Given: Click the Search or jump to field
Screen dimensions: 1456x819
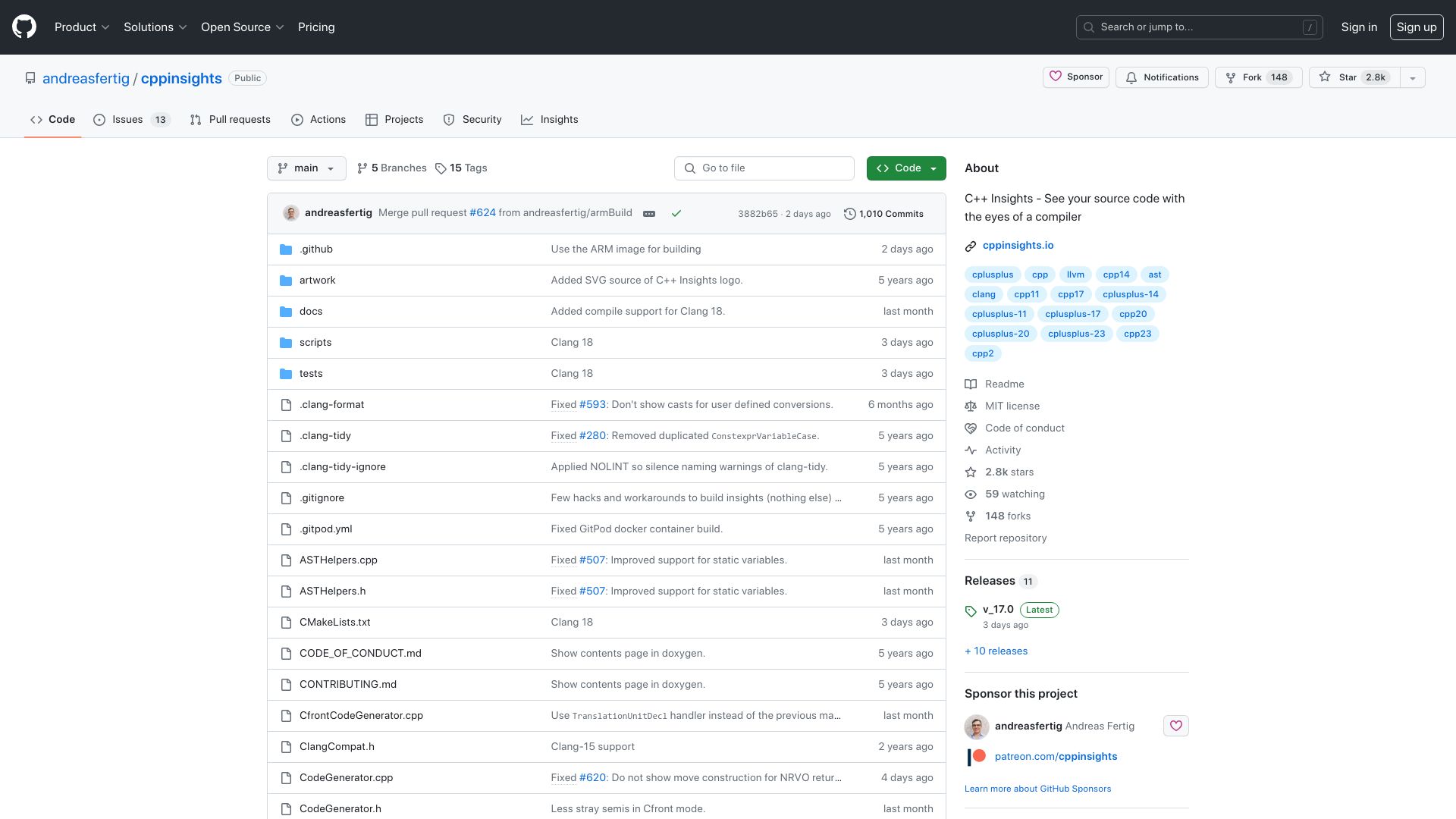Looking at the screenshot, I should tap(1200, 27).
